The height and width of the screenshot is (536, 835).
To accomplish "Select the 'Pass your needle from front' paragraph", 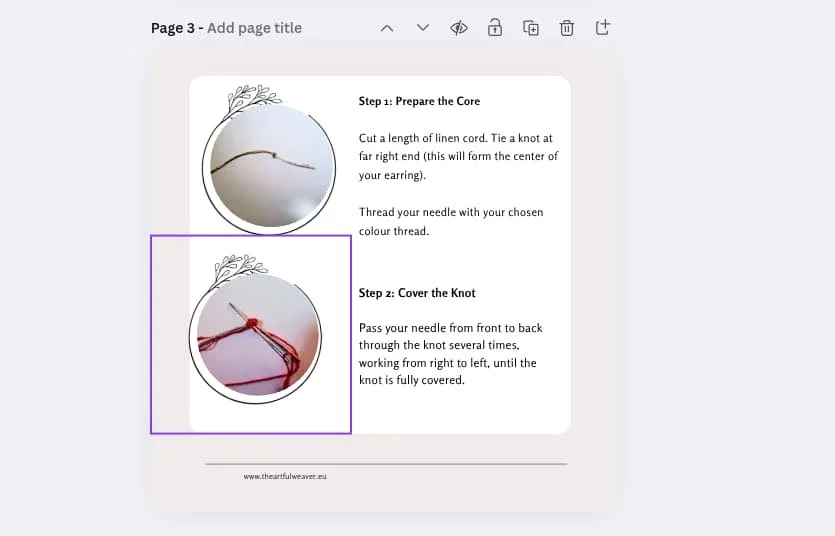I will tap(451, 354).
